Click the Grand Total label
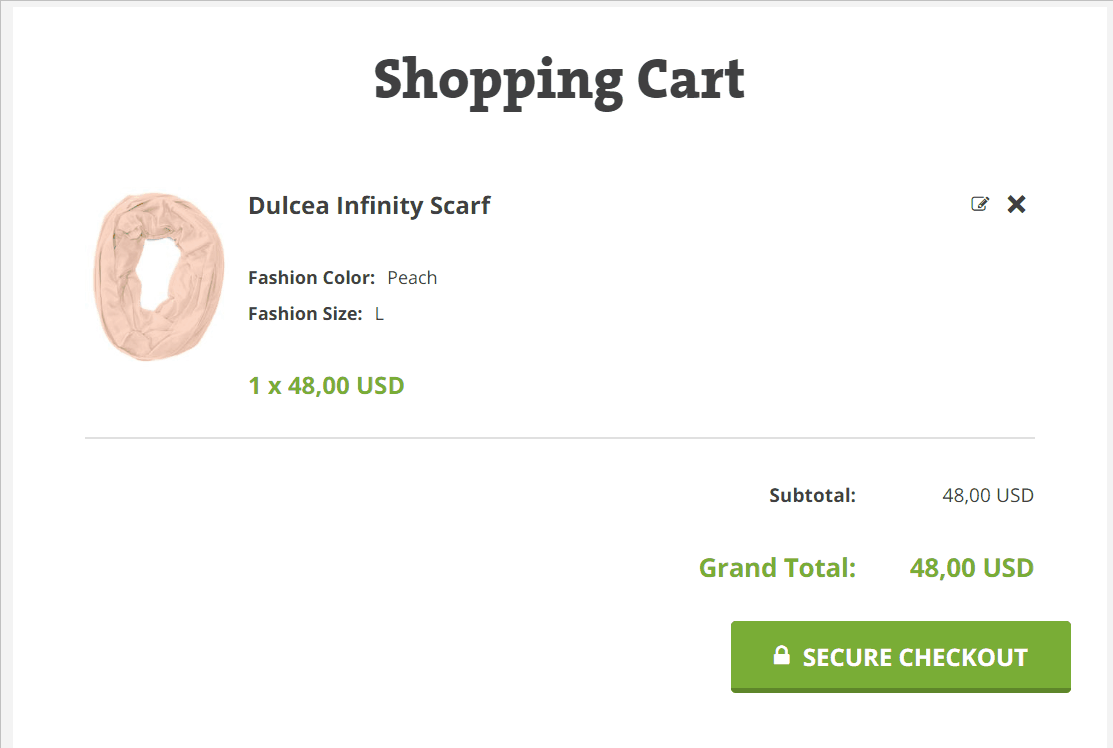 click(777, 568)
